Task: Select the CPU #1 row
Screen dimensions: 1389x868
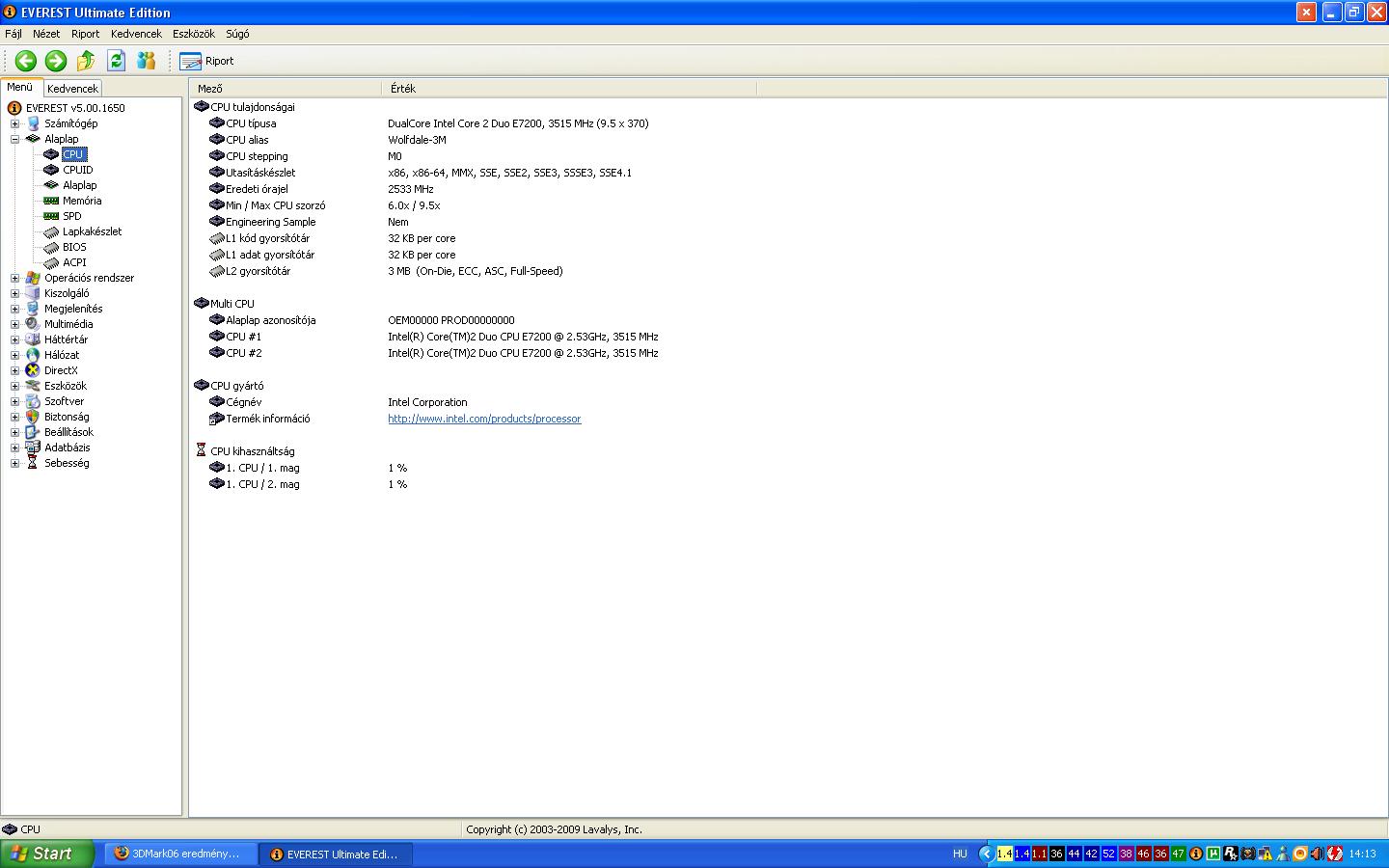Action: tap(788, 337)
